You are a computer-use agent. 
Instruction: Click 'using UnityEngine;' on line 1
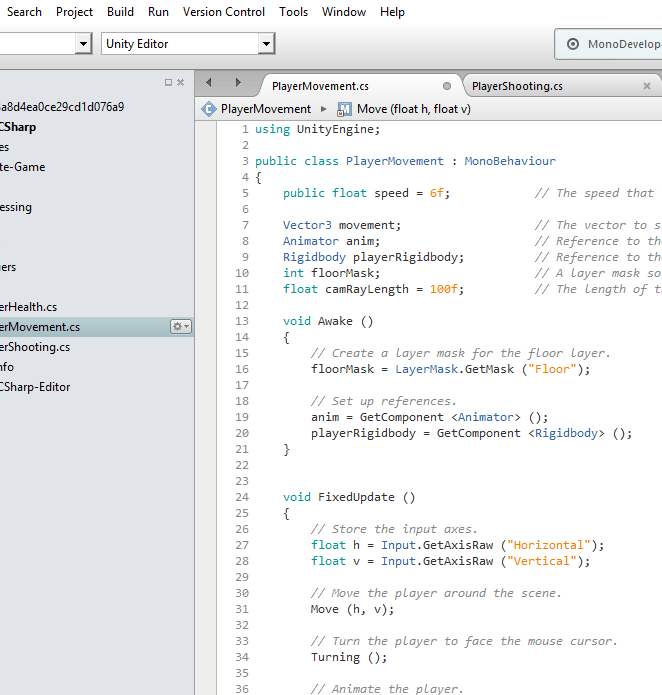pyautogui.click(x=317, y=129)
